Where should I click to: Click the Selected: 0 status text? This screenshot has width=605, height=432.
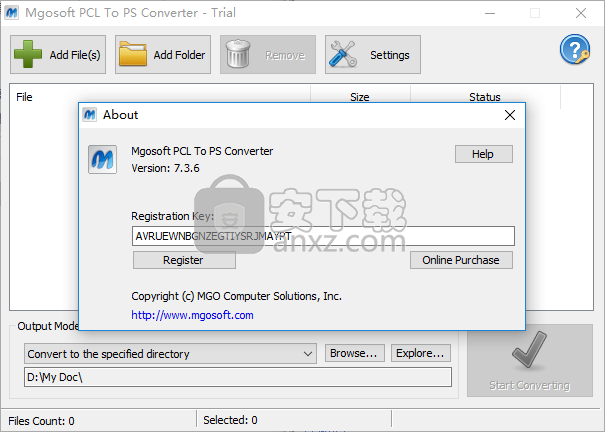(x=230, y=420)
